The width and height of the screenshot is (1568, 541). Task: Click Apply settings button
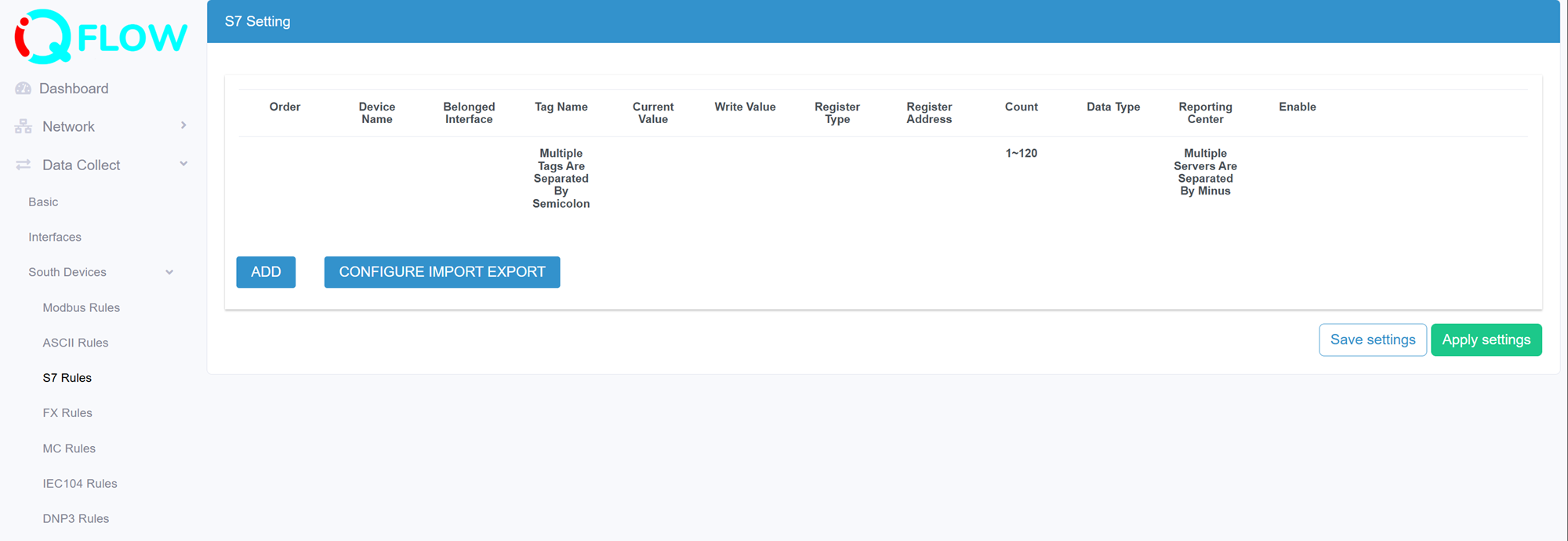(1486, 339)
